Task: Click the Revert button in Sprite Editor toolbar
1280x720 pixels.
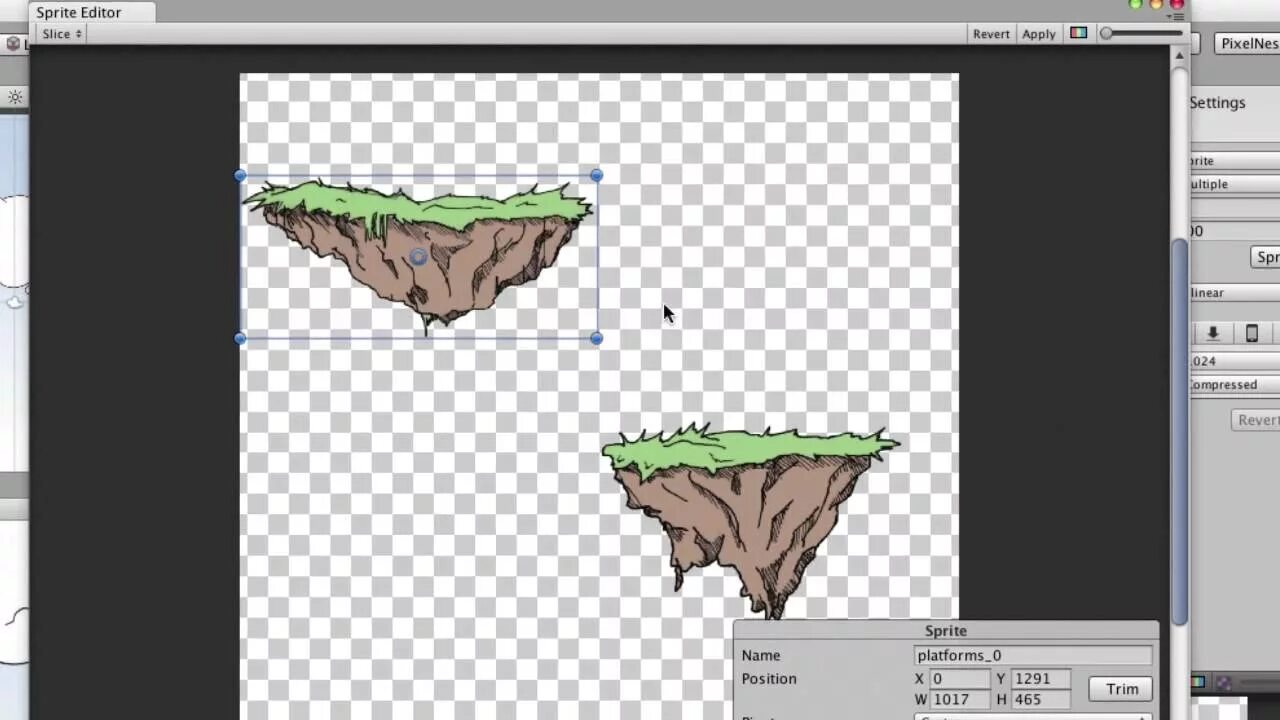Action: (991, 33)
